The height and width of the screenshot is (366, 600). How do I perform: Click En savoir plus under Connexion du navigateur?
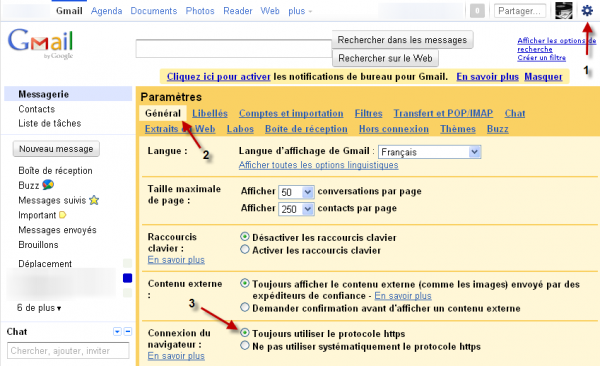coord(176,356)
